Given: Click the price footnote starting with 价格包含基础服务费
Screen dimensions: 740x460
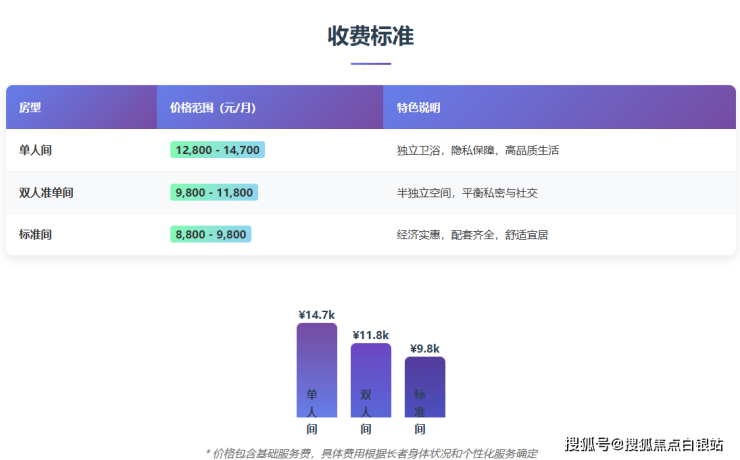Looking at the screenshot, I should [371, 453].
